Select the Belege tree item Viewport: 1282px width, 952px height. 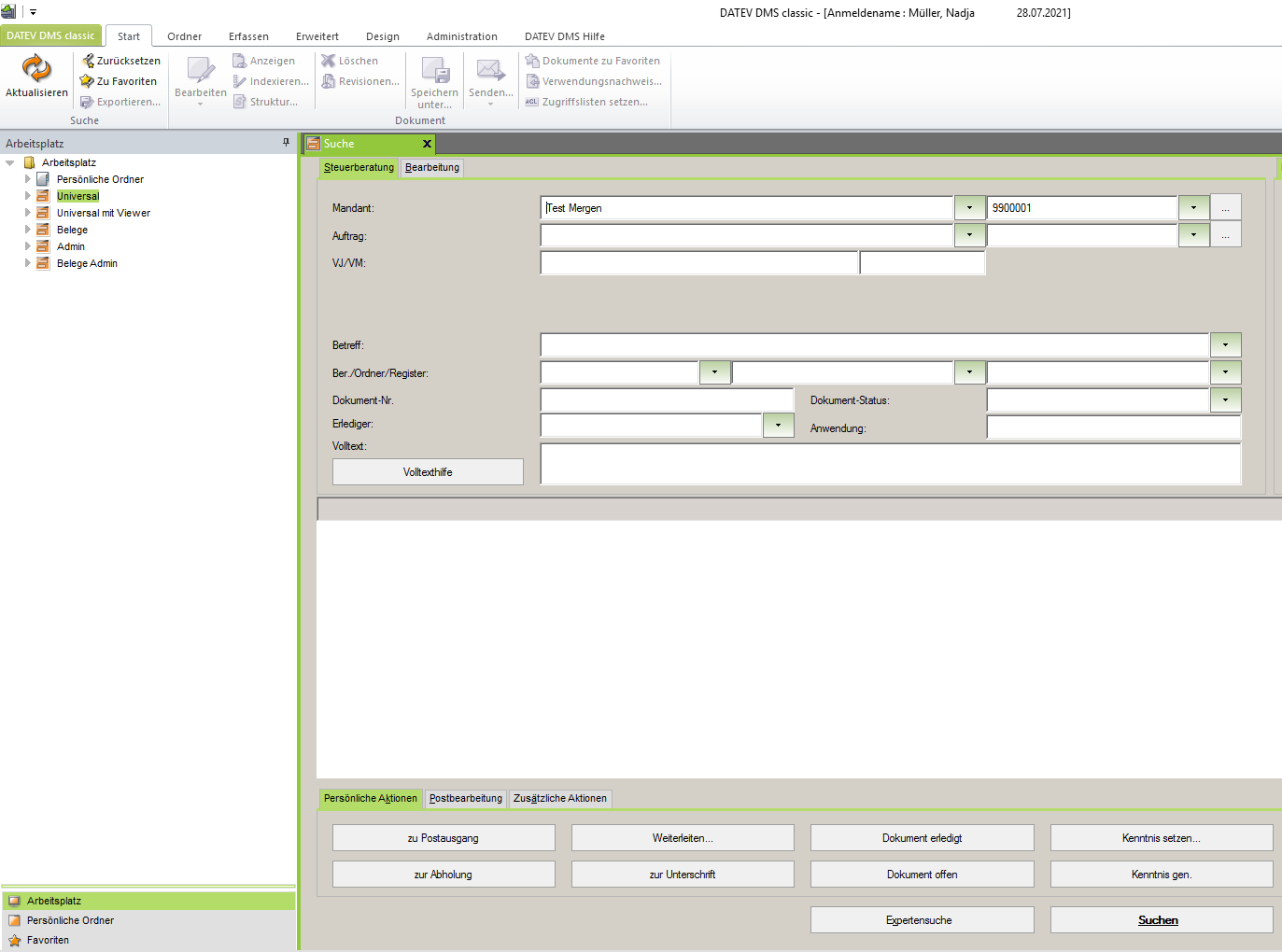tap(72, 230)
